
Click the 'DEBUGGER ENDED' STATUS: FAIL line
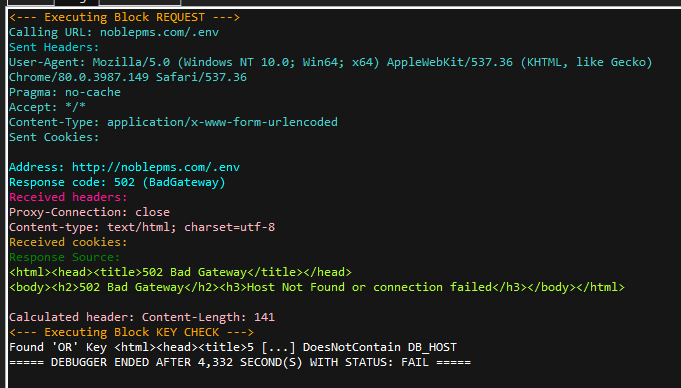pos(240,362)
